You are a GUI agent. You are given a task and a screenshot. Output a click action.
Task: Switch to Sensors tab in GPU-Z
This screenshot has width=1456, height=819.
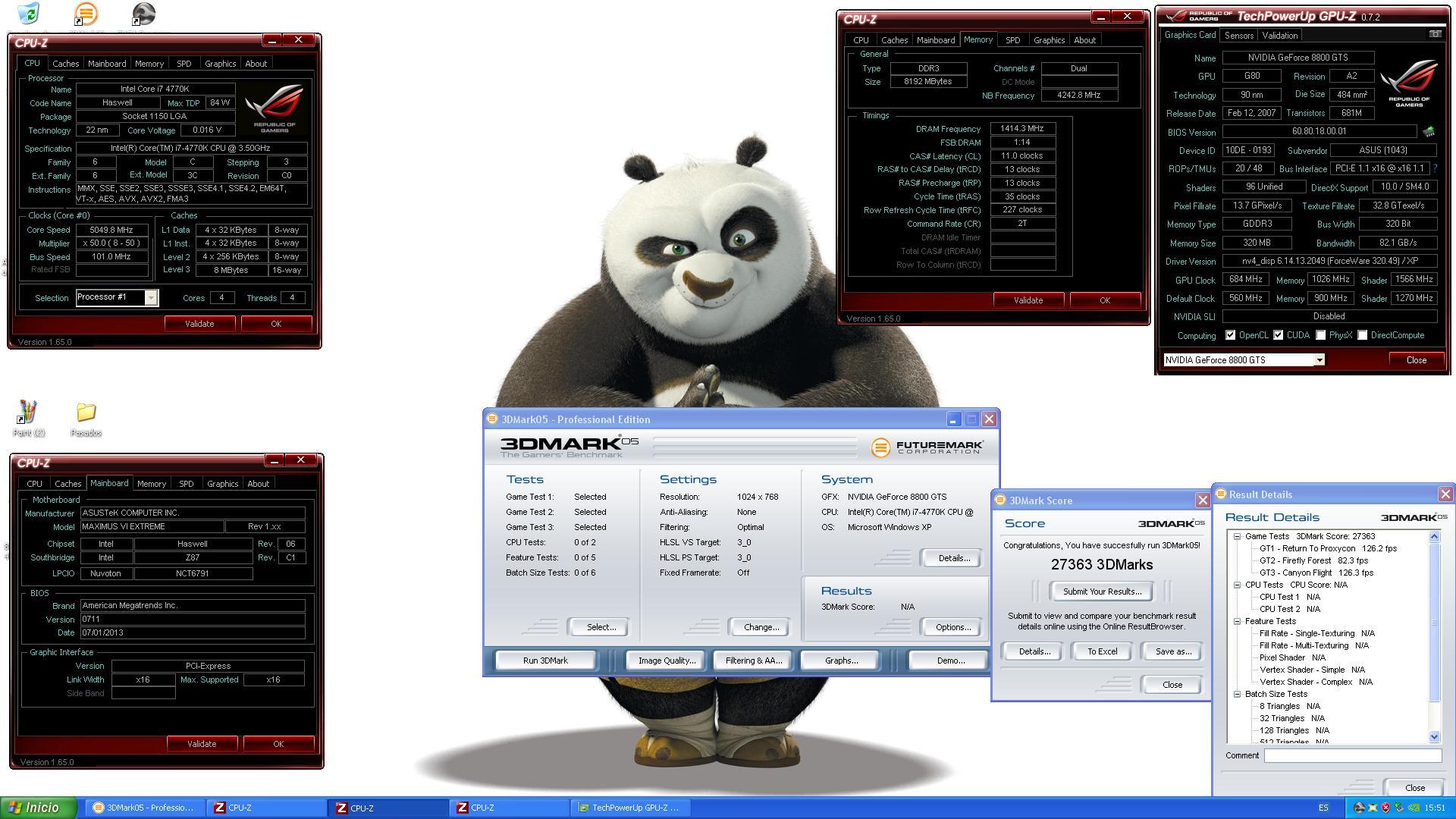(1238, 36)
